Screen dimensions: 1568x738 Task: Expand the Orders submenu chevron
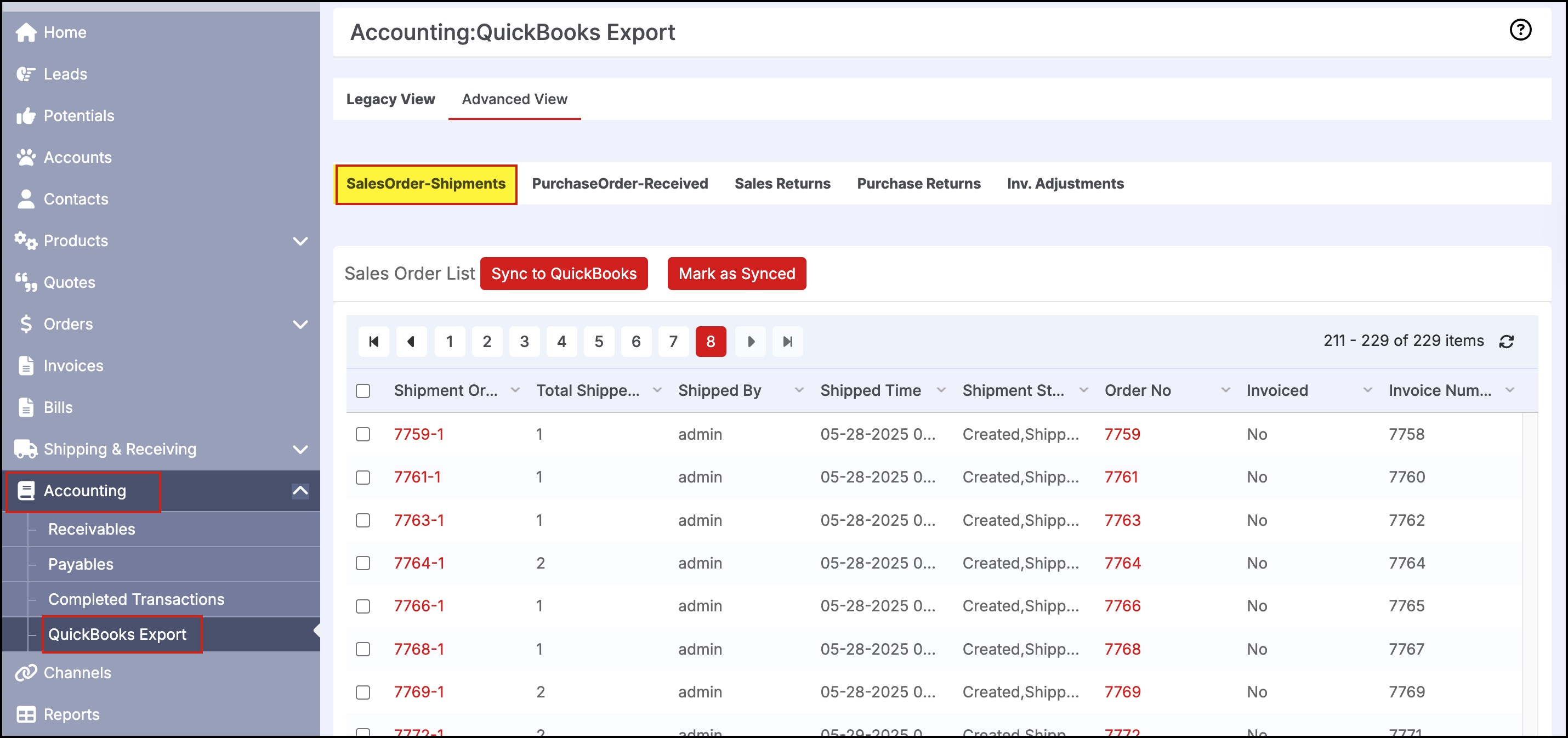pos(300,325)
